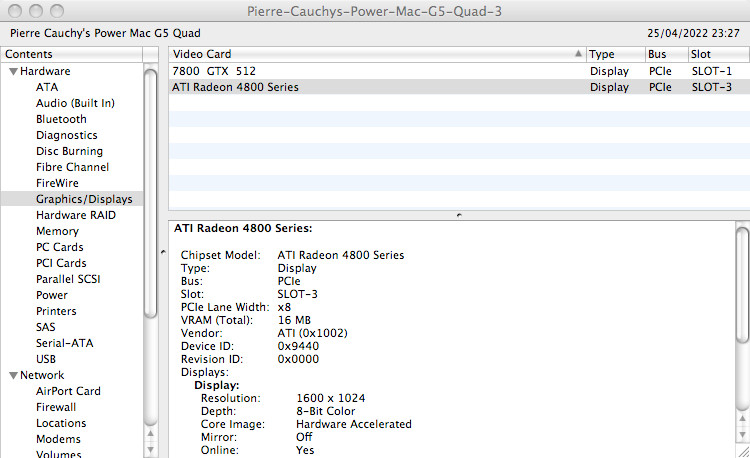
Task: Click the PCIe Lane Width x8 value
Action: point(284,307)
